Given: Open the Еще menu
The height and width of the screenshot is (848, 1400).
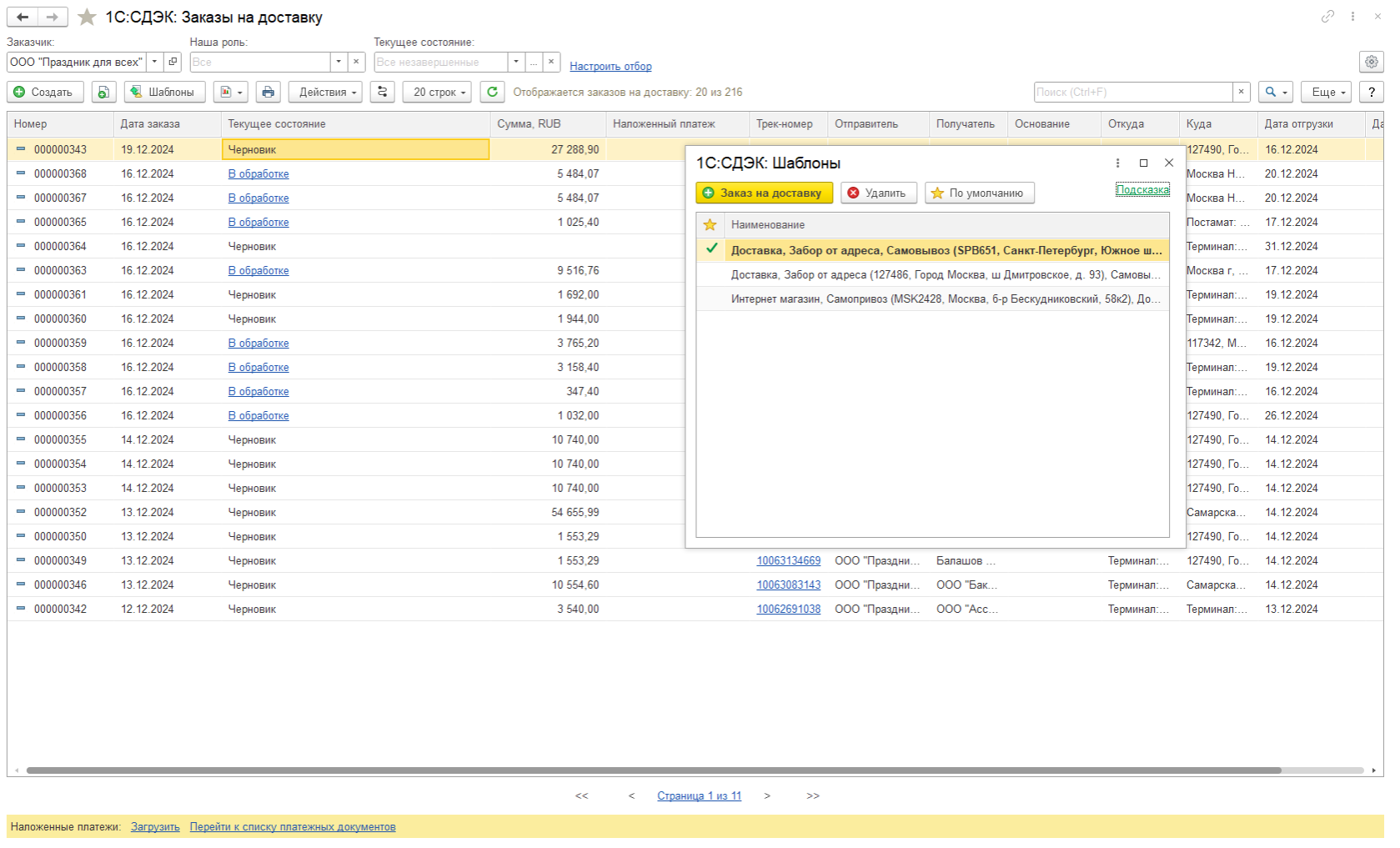Looking at the screenshot, I should [x=1326, y=92].
